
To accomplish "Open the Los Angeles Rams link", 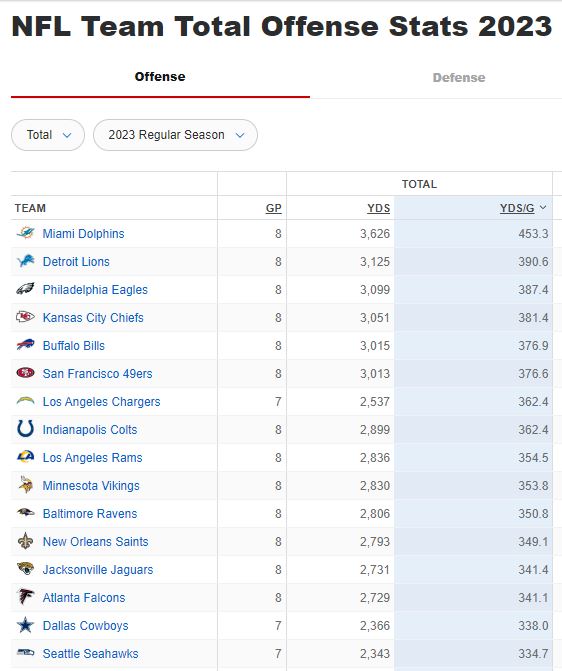I will 92,457.
